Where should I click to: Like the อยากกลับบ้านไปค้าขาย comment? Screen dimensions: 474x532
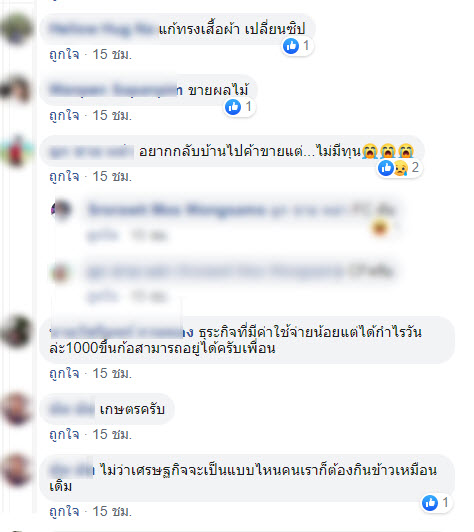click(x=64, y=176)
